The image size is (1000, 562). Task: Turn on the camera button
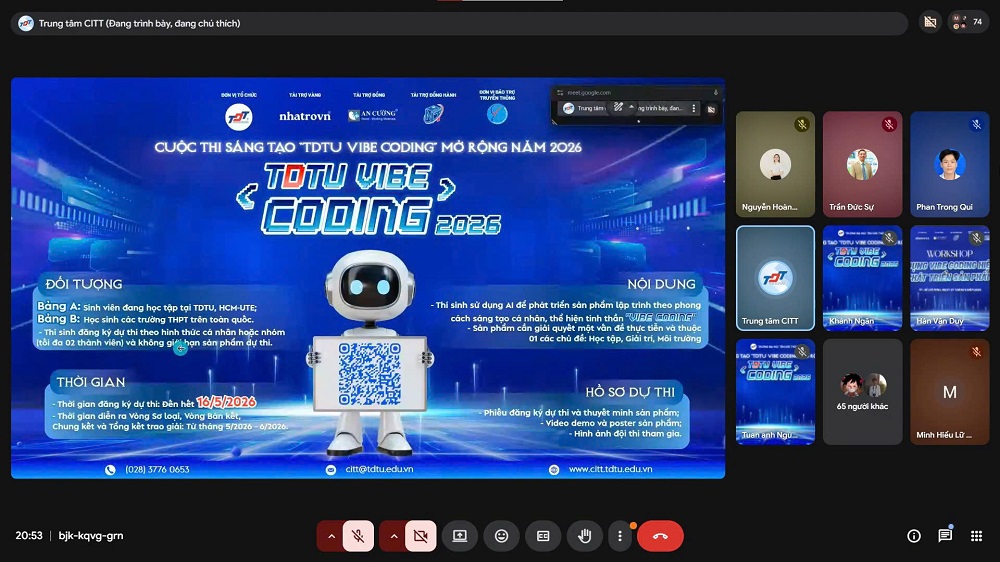pos(420,536)
